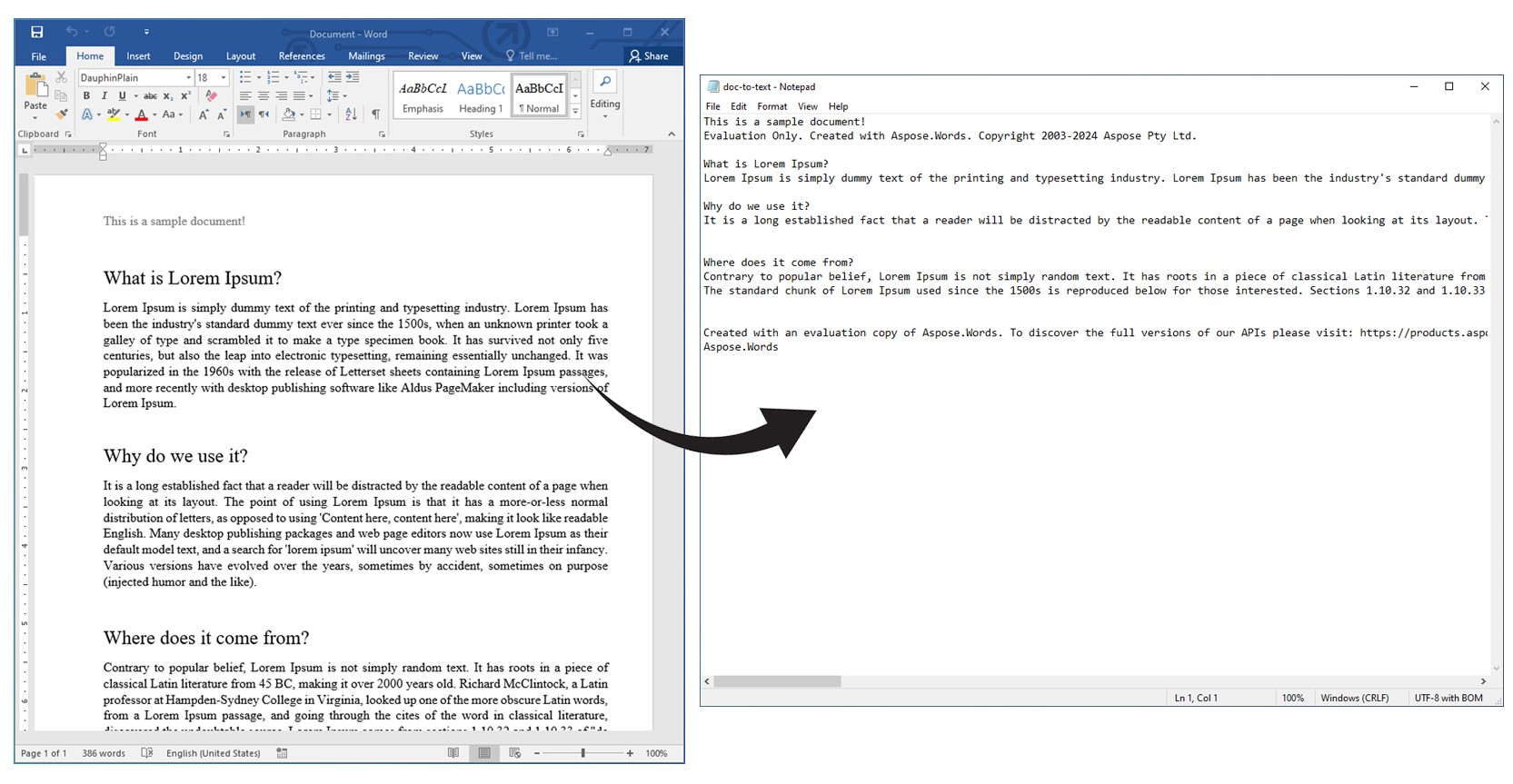
Task: Toggle Show/Hide paragraph marks
Action: click(375, 114)
